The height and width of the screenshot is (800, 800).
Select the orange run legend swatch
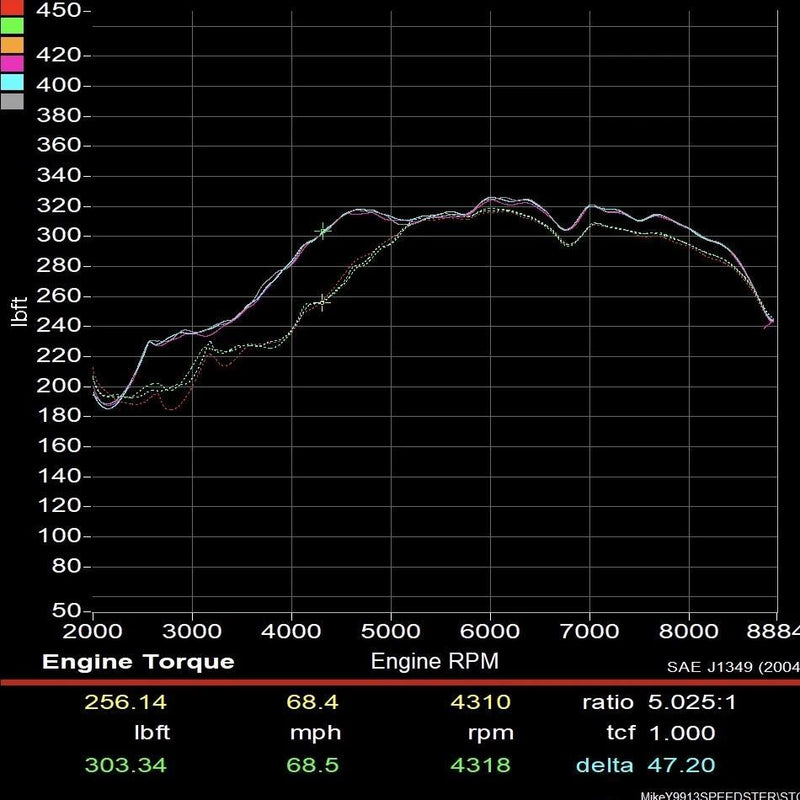click(x=12, y=44)
